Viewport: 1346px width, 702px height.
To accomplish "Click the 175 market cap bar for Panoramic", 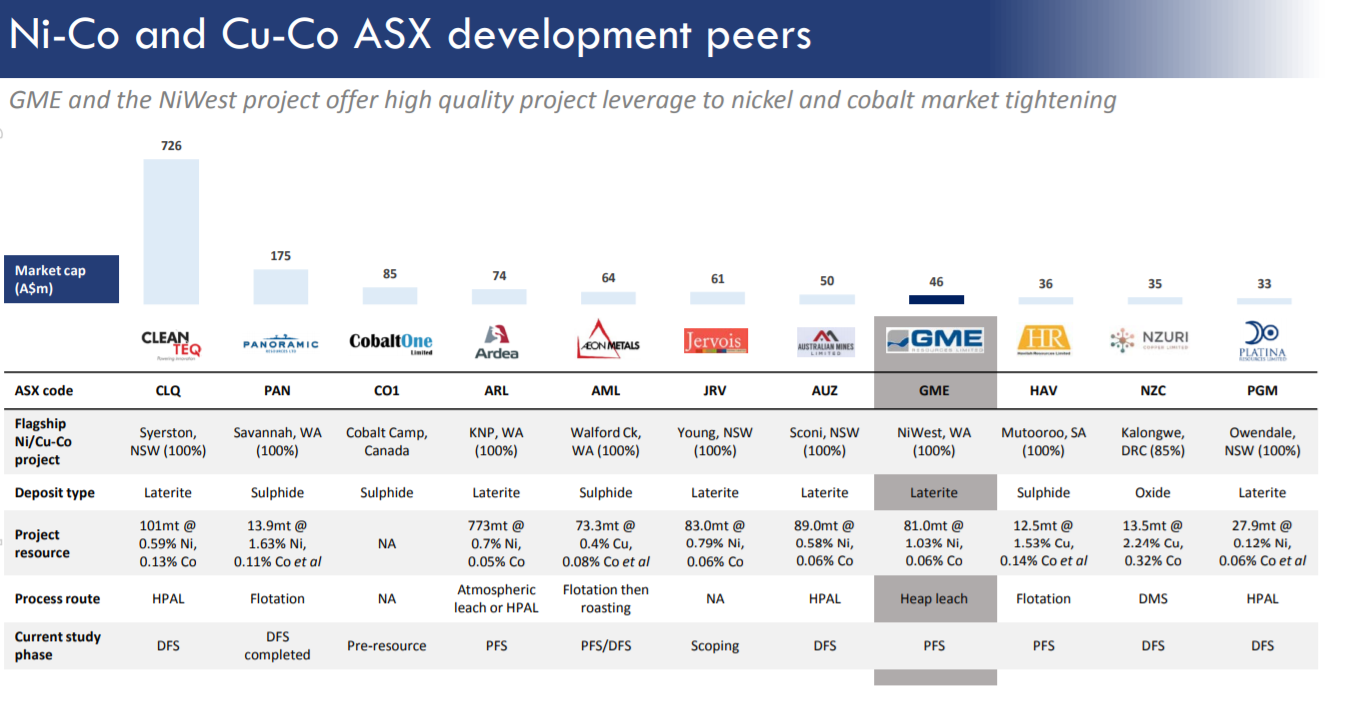I will (281, 286).
